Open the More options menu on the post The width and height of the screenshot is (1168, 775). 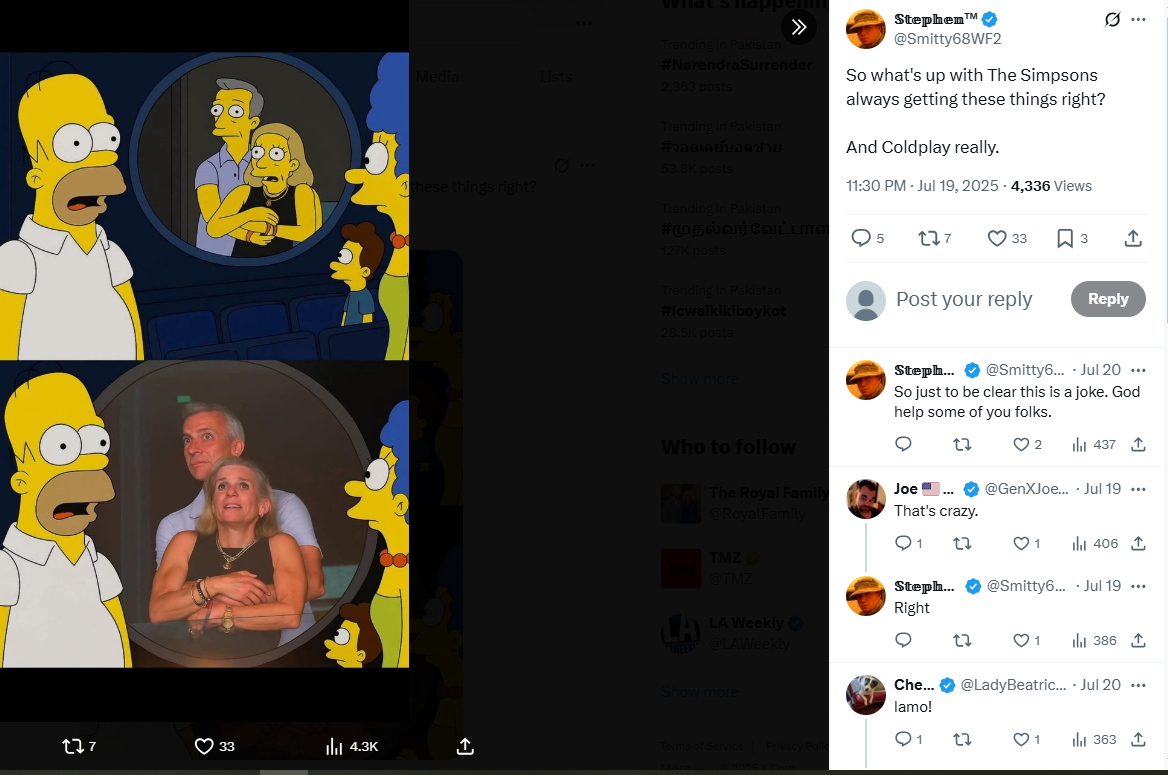point(1138,20)
